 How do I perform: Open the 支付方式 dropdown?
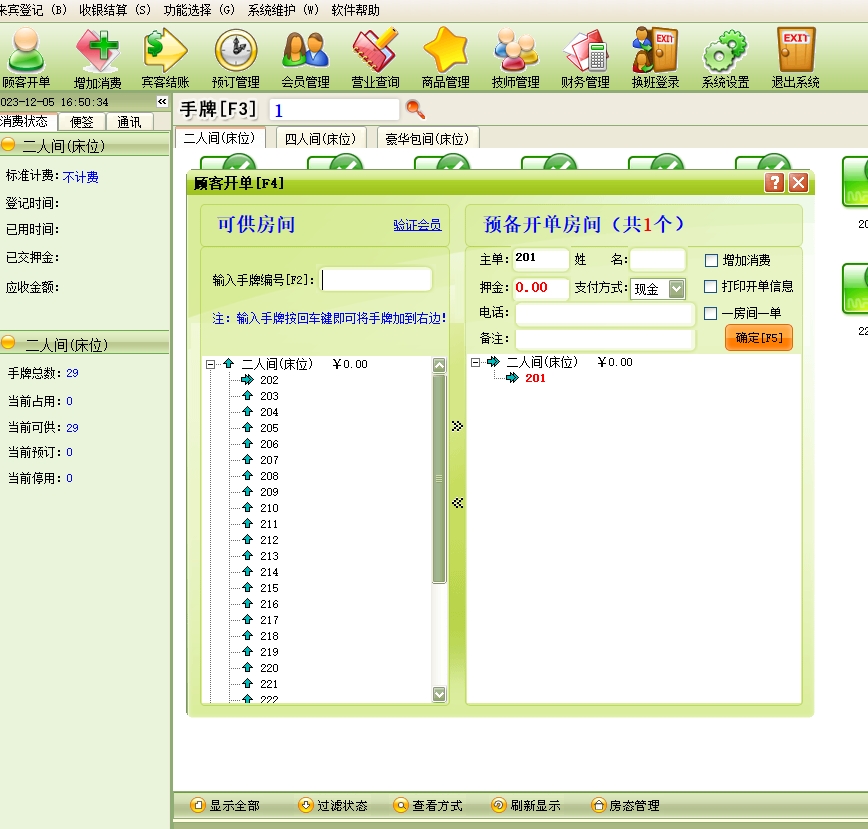pos(676,289)
